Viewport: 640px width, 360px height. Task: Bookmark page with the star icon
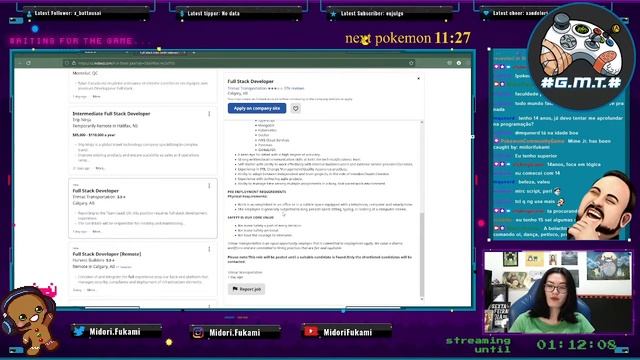411,63
